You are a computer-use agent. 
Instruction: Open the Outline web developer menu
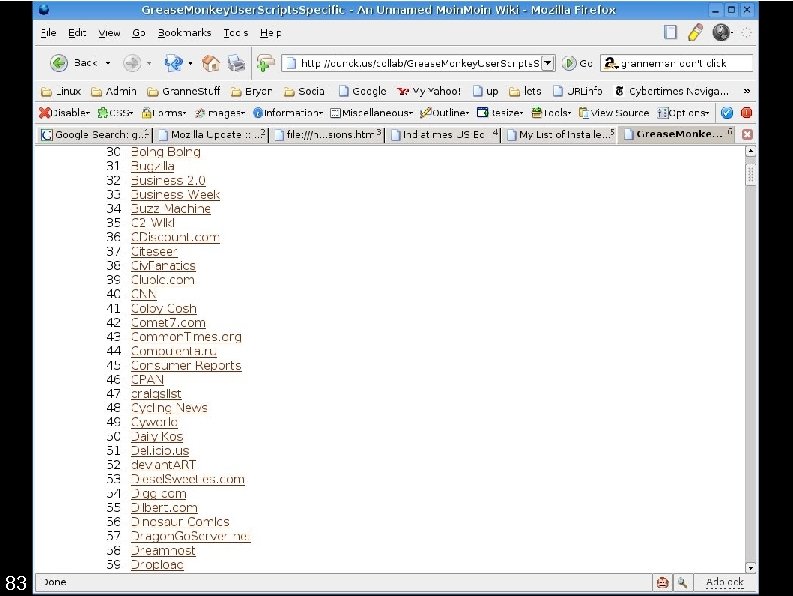[445, 113]
